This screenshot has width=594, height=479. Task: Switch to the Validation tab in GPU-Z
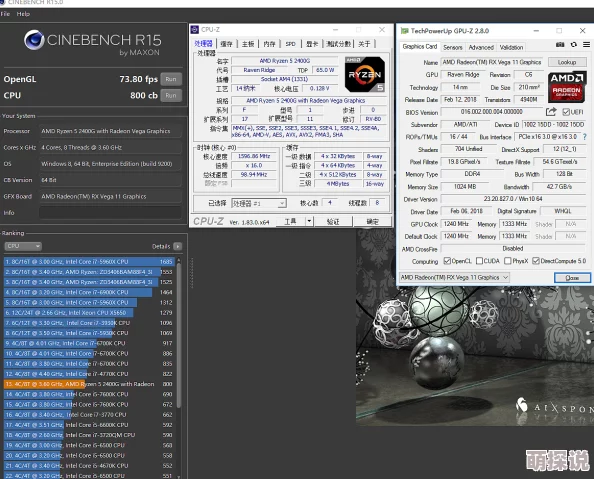pos(511,47)
